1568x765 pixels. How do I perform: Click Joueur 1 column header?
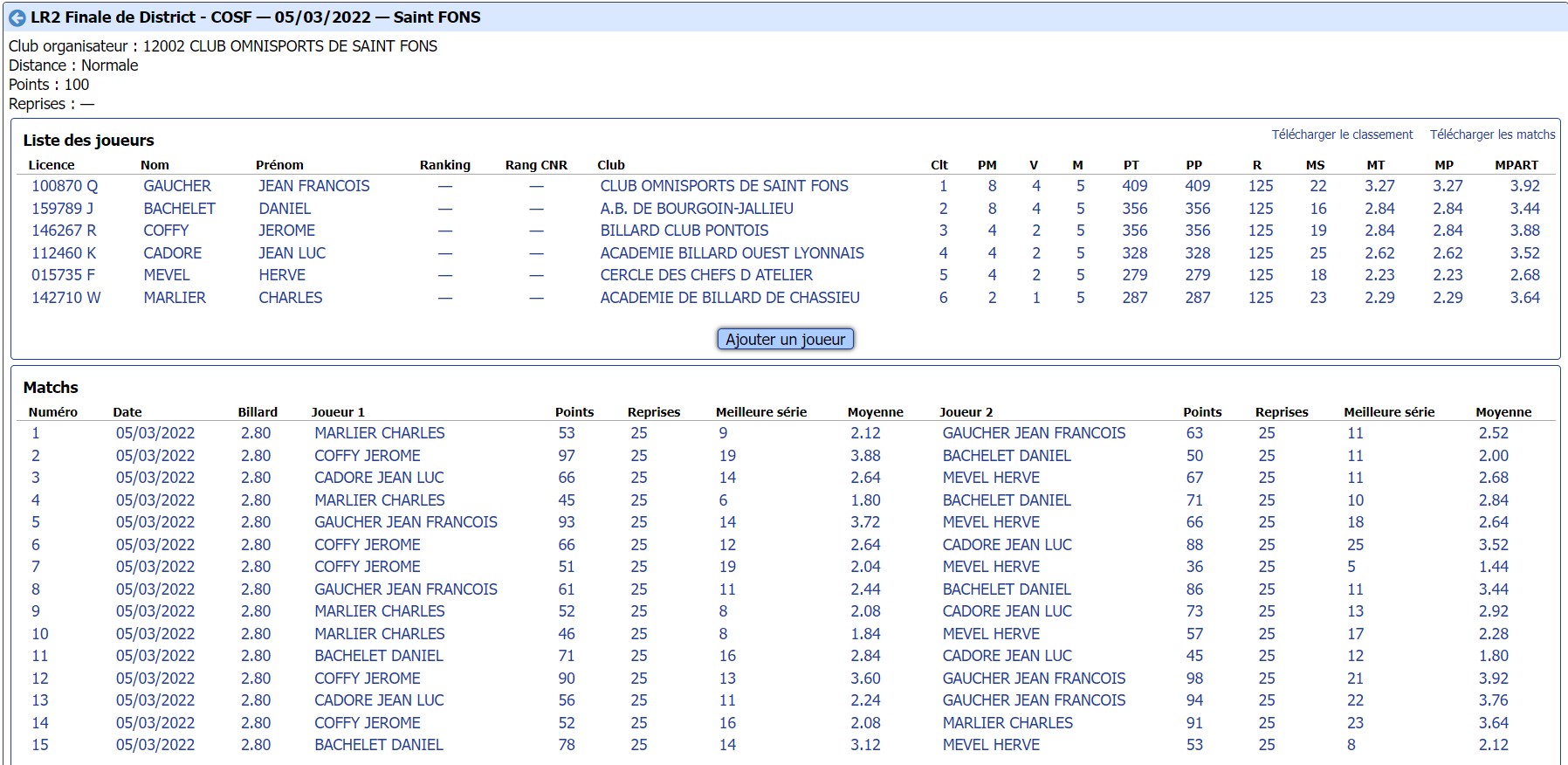(x=338, y=412)
